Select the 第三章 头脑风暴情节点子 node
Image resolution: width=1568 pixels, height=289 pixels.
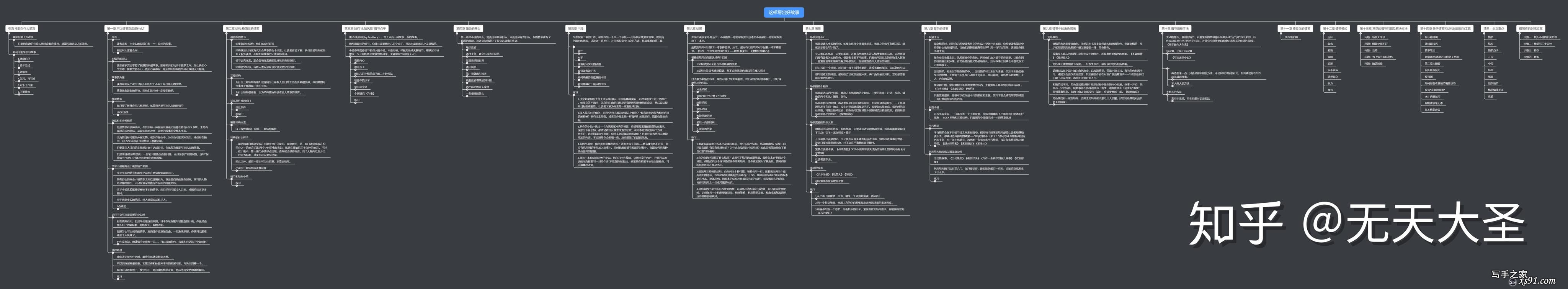[x=365, y=29]
